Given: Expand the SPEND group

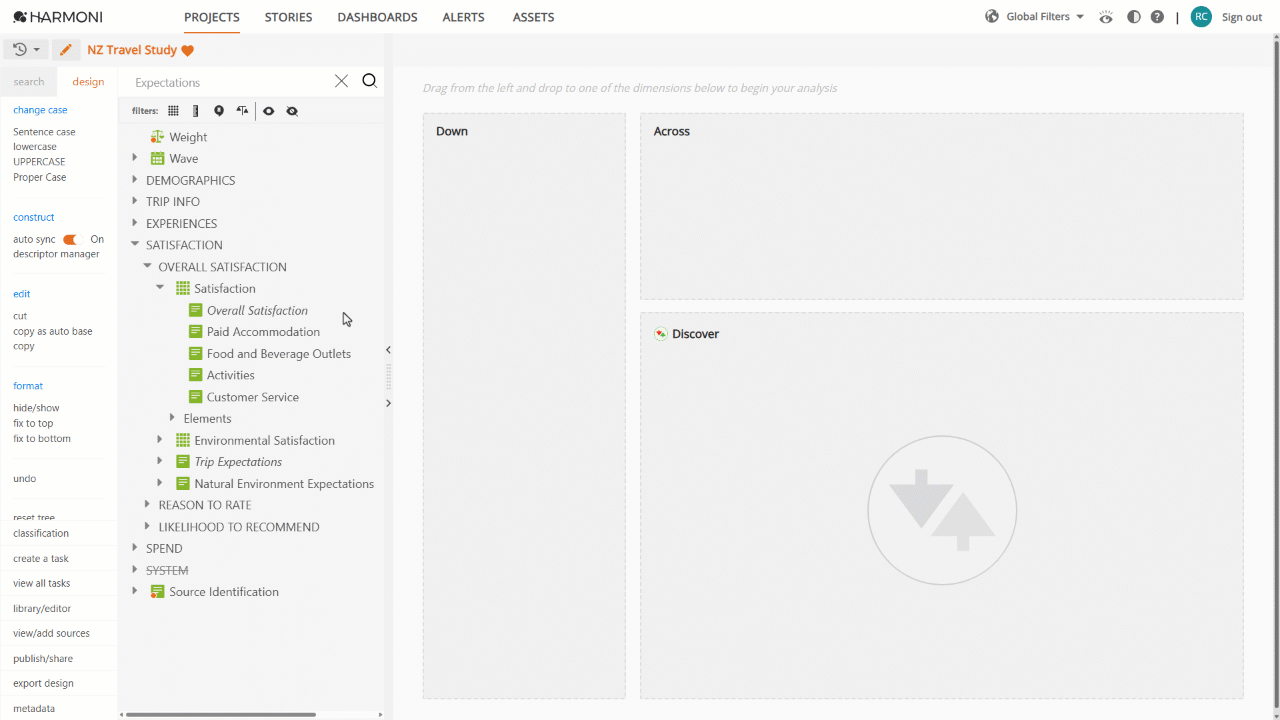Looking at the screenshot, I should [x=135, y=548].
